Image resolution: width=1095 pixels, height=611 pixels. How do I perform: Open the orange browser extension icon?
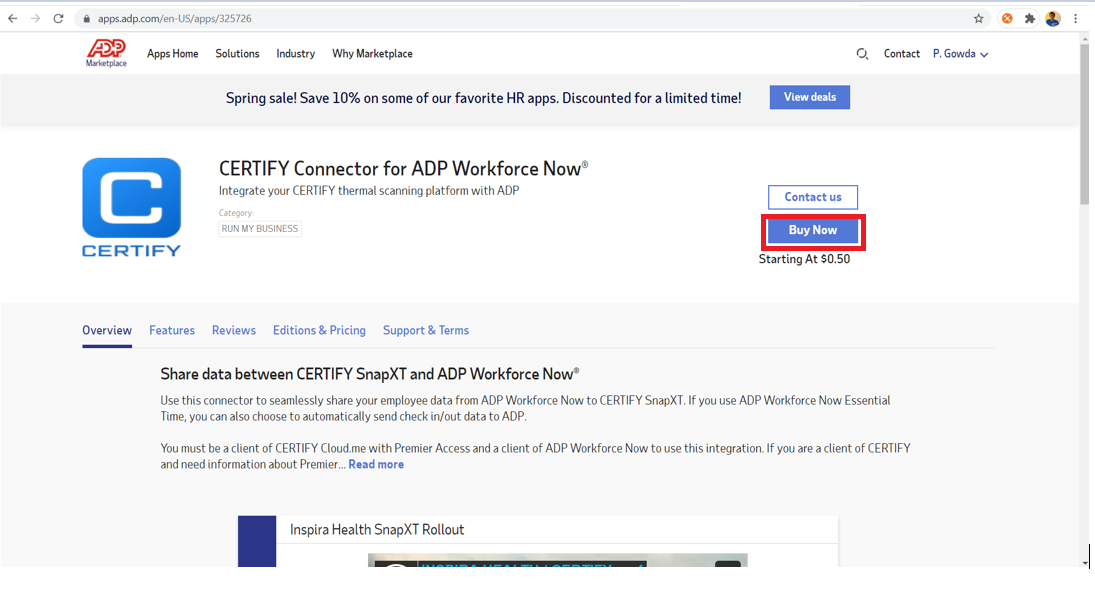(1007, 19)
